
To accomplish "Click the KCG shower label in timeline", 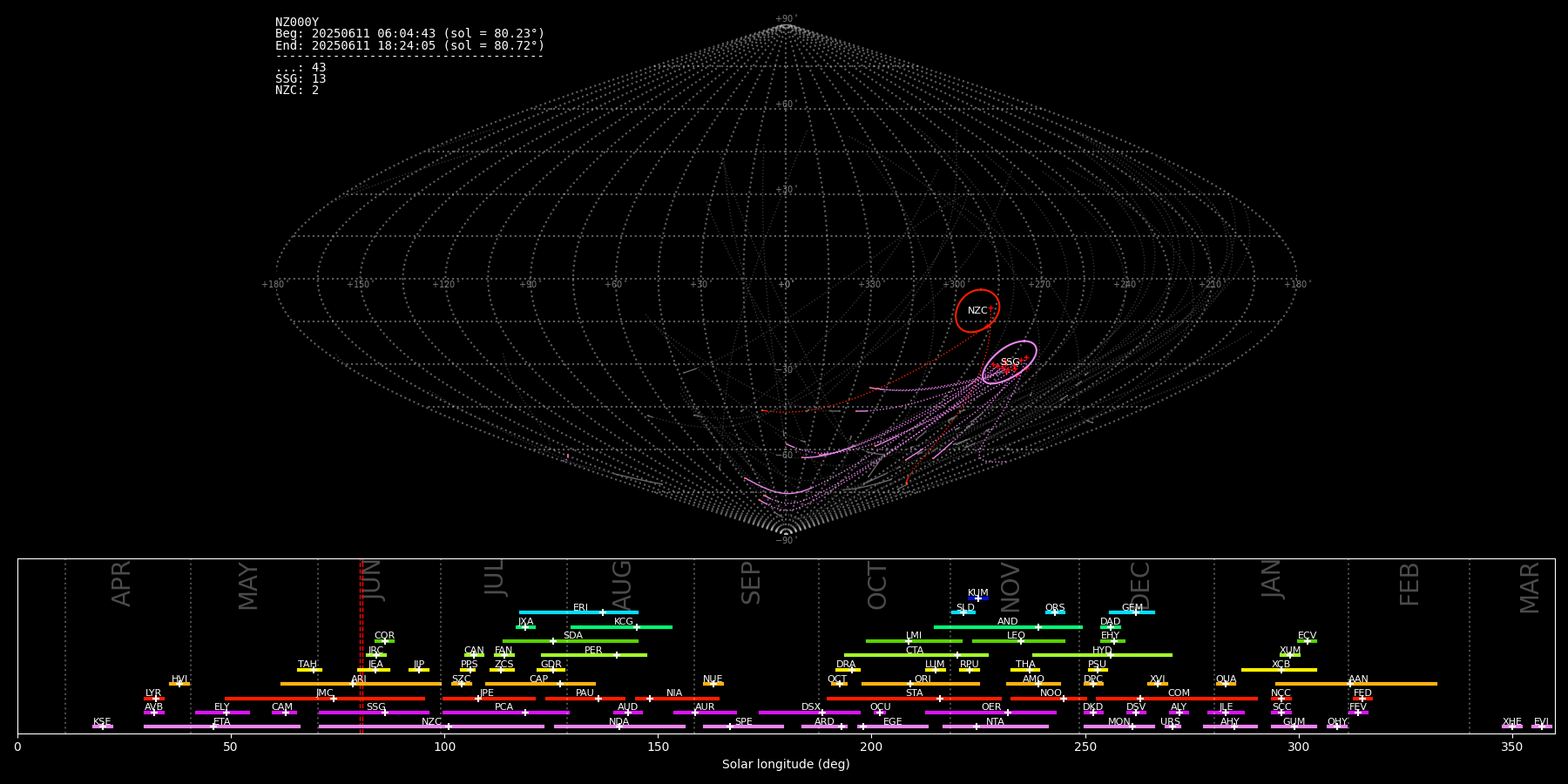I will (624, 622).
